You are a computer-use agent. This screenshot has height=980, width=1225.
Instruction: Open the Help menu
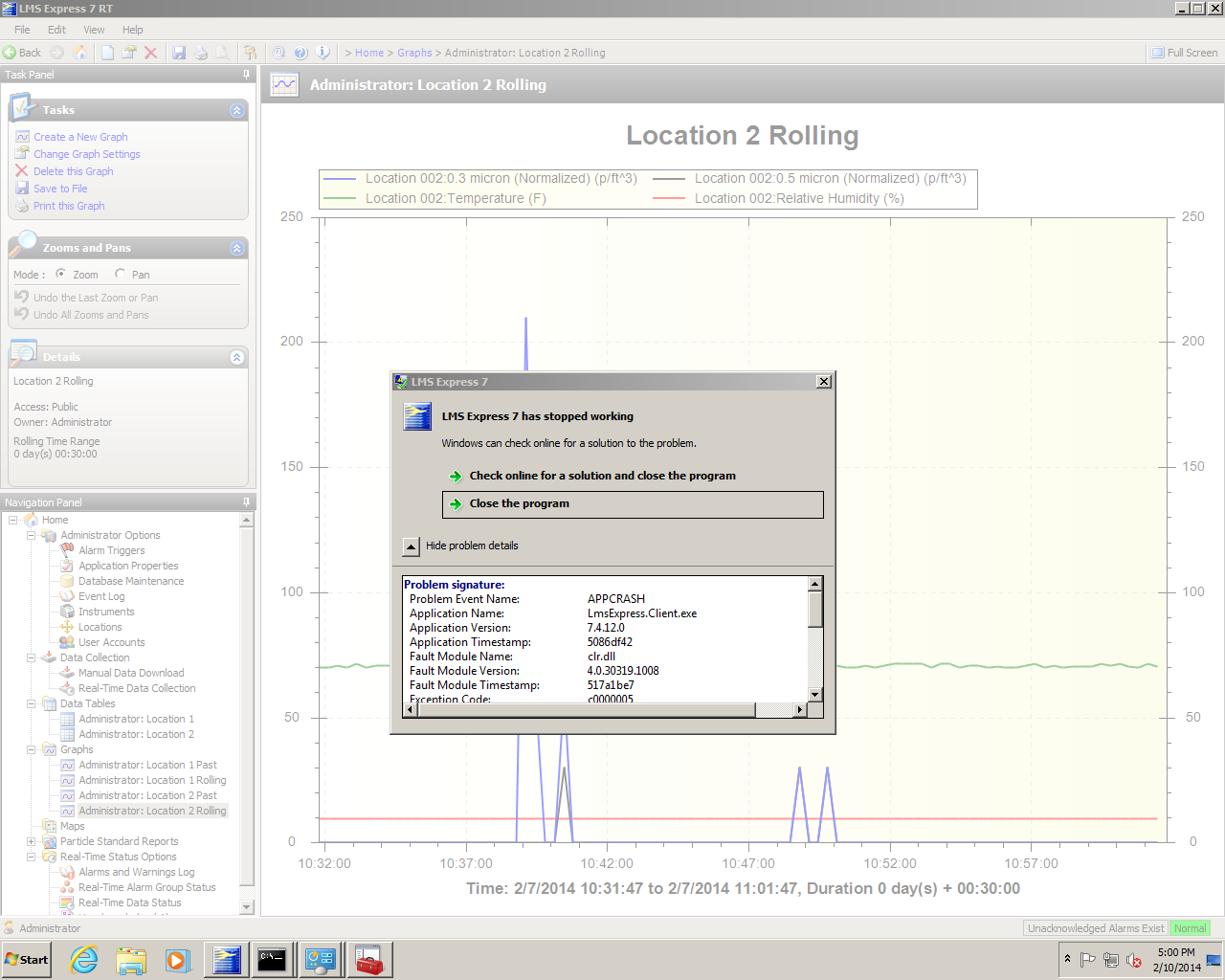[133, 30]
